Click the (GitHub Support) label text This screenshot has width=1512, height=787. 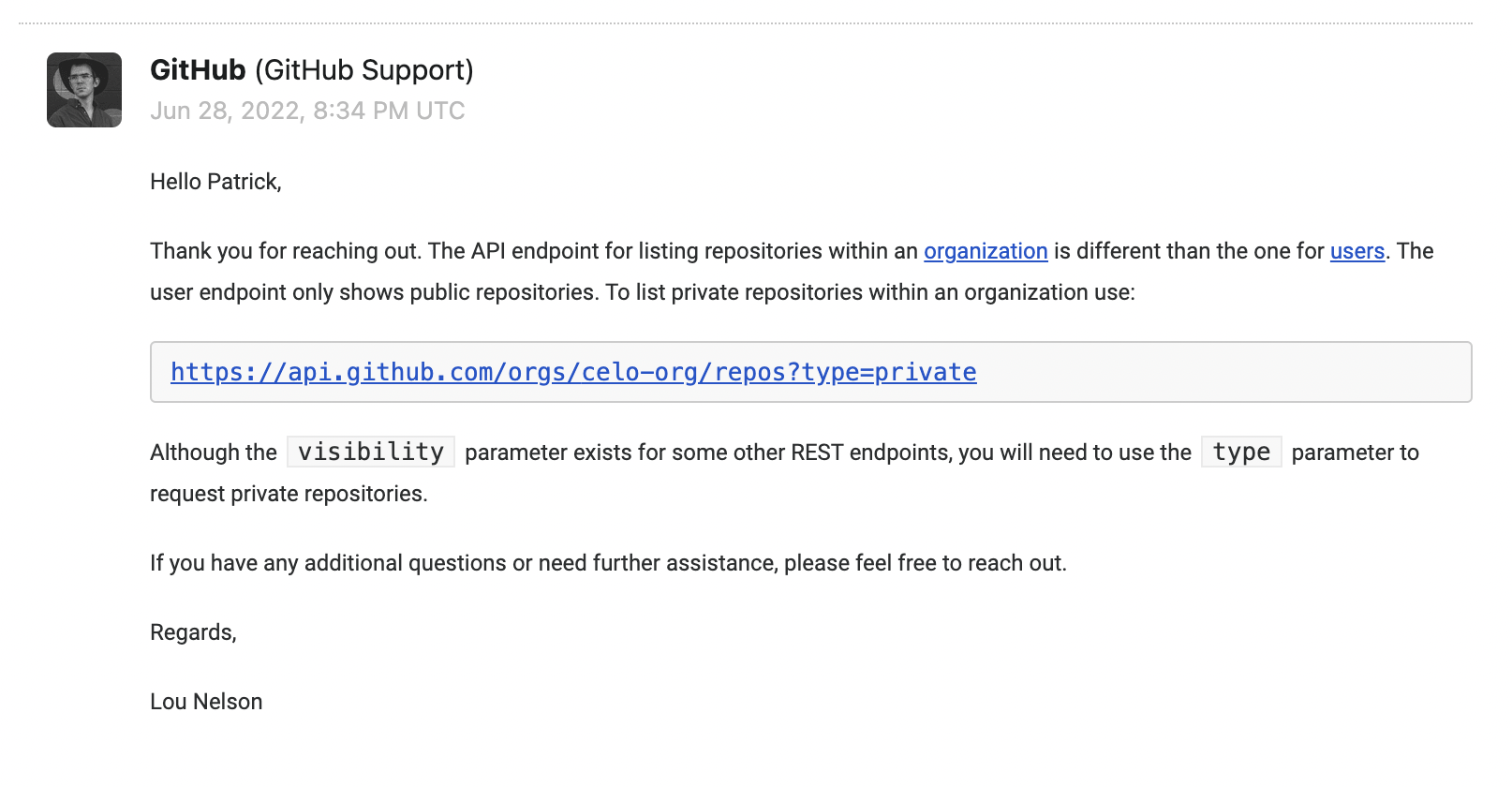(x=364, y=70)
